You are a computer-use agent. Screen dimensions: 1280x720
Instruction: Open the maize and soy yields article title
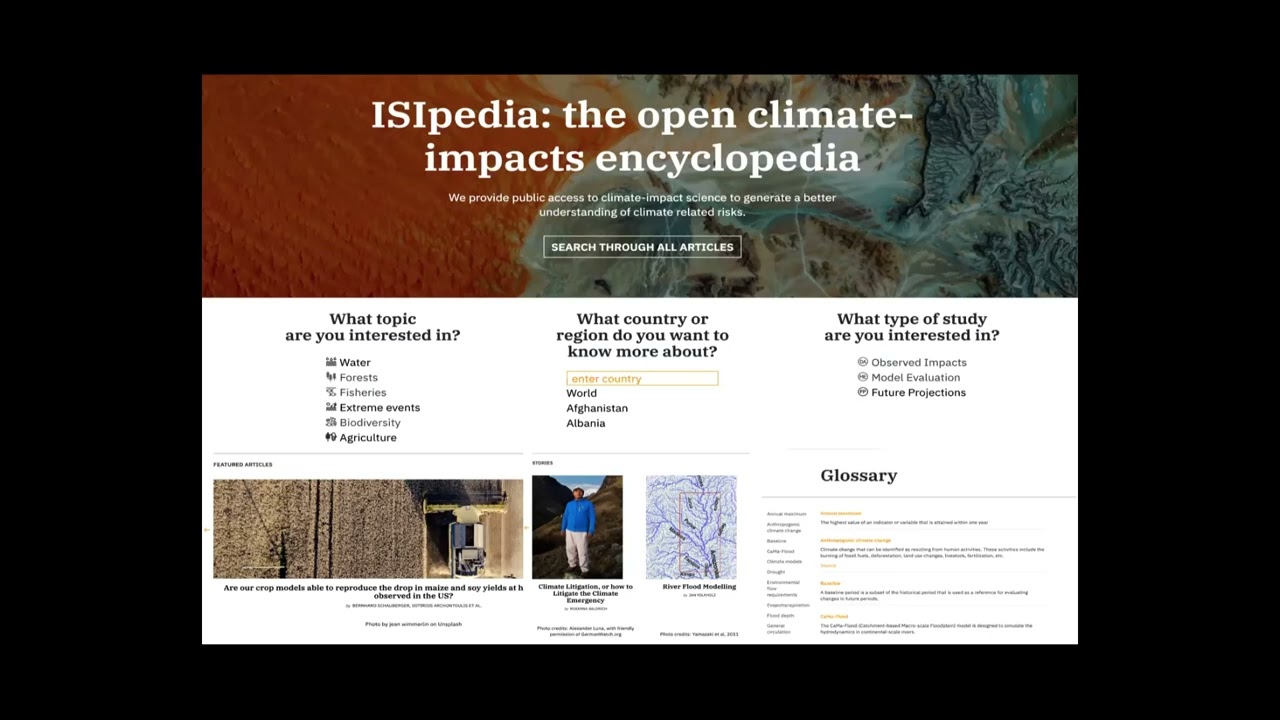[373, 592]
